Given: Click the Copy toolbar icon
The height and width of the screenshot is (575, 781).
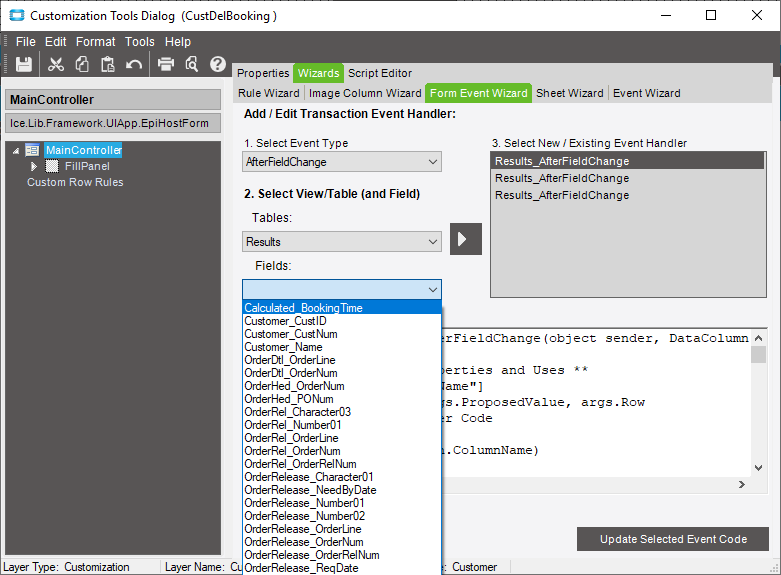Looking at the screenshot, I should (x=82, y=64).
